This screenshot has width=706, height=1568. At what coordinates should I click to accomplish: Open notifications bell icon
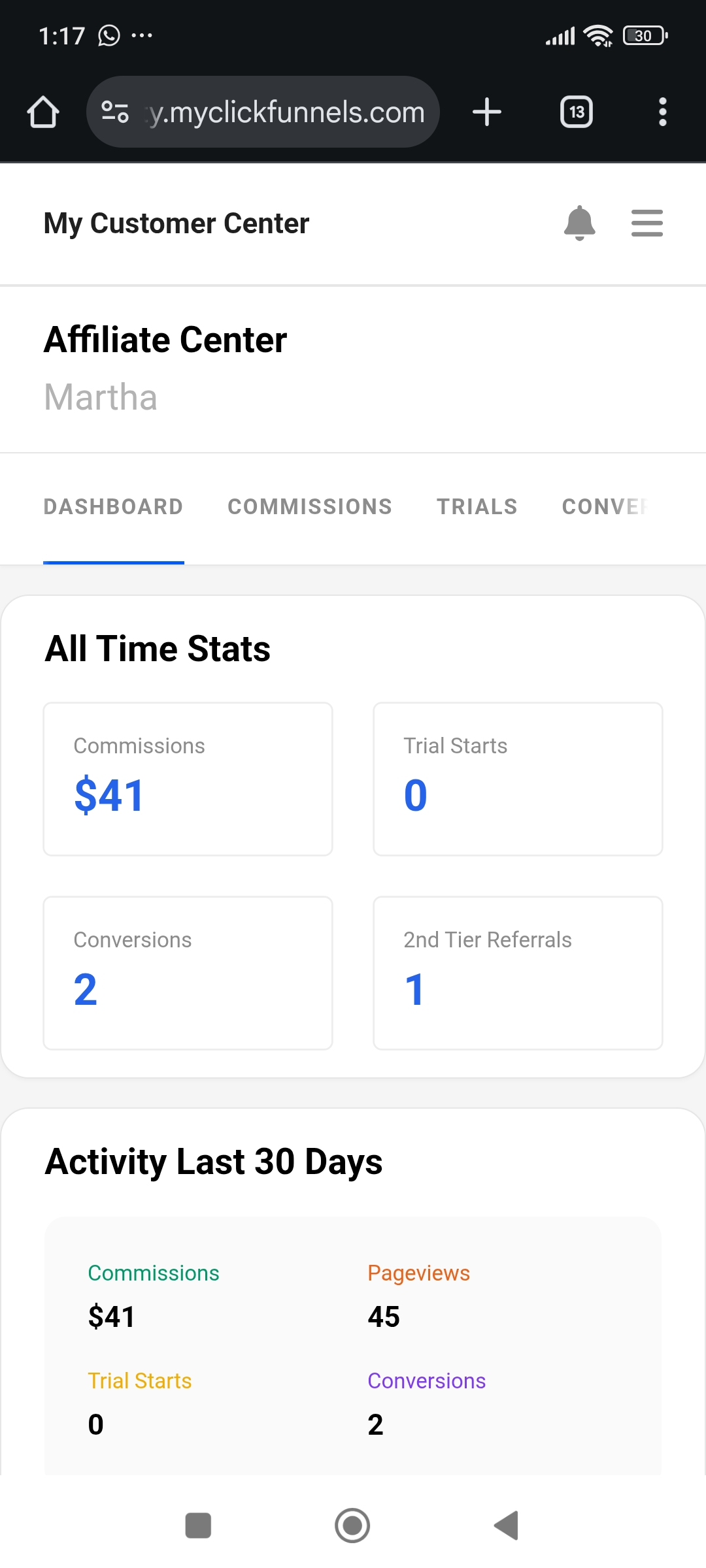click(x=579, y=223)
